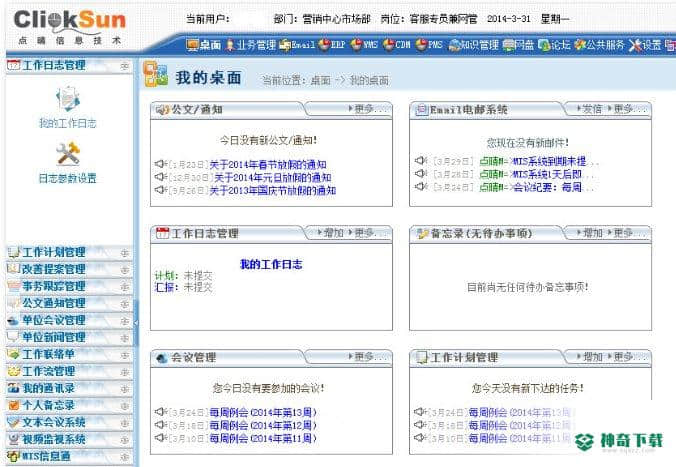Open 知识管理 in navigation bar
The height and width of the screenshot is (467, 676).
[474, 44]
